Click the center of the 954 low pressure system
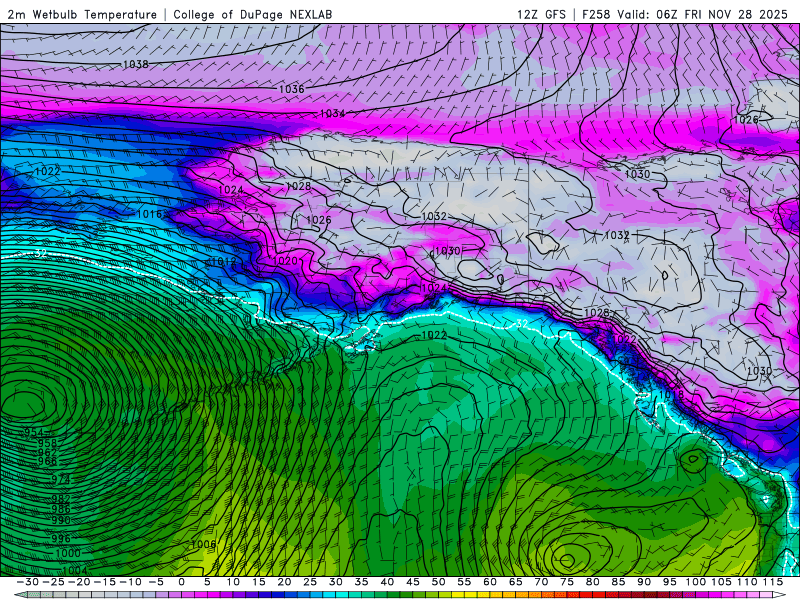800x600 pixels. pos(23,403)
